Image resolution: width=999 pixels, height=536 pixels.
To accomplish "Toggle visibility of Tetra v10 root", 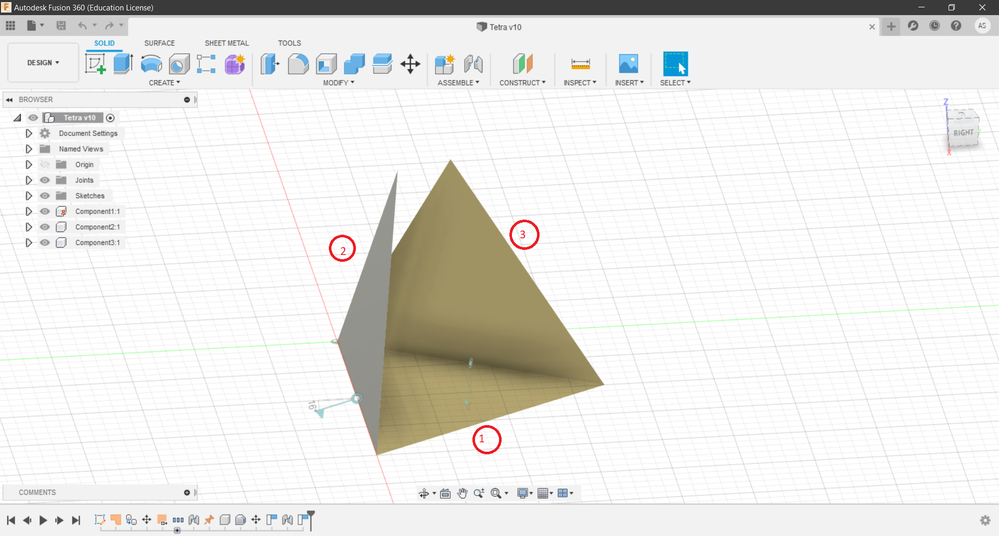I will click(x=32, y=118).
